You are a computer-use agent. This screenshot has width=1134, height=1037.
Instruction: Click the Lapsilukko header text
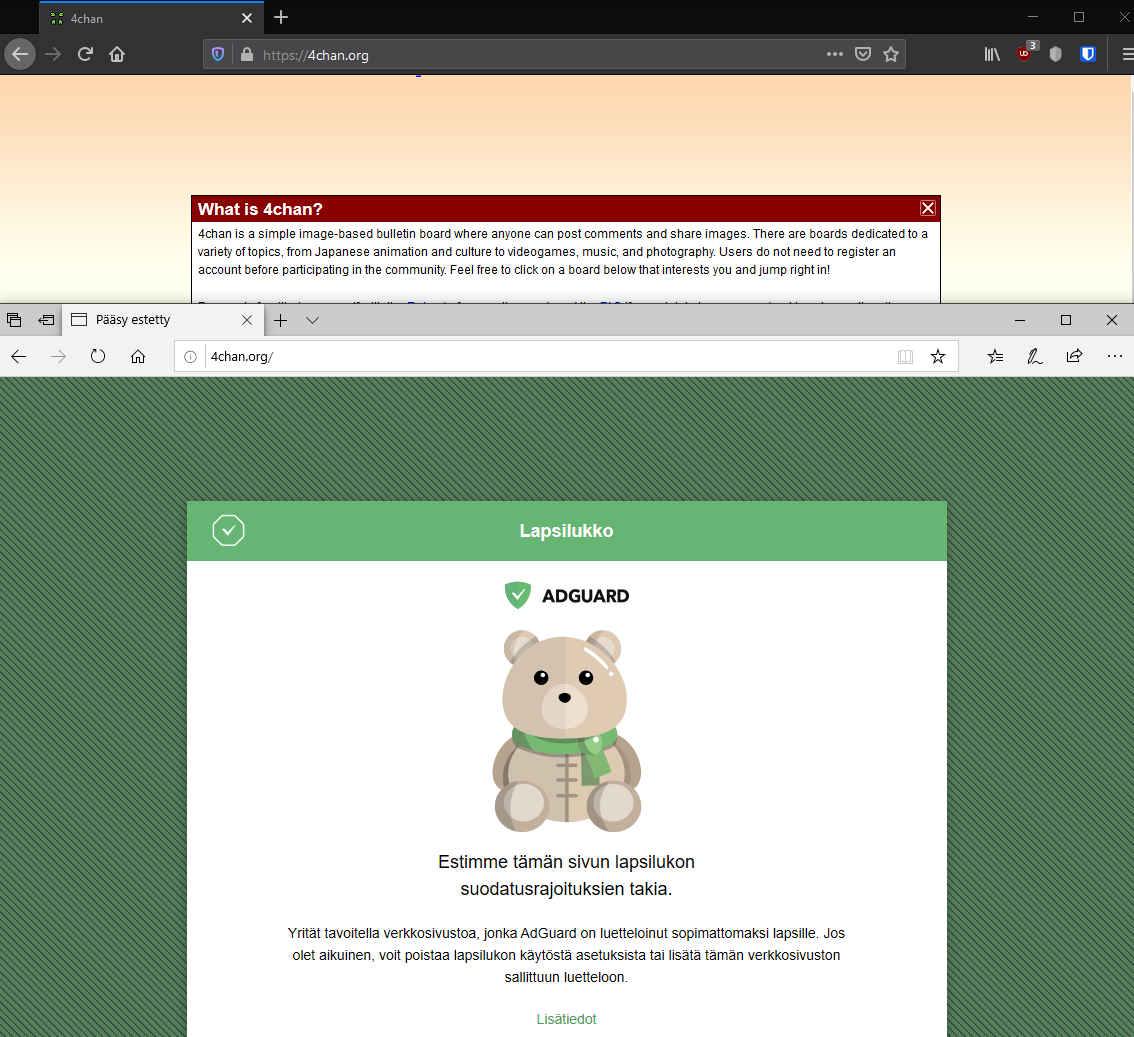(x=566, y=531)
